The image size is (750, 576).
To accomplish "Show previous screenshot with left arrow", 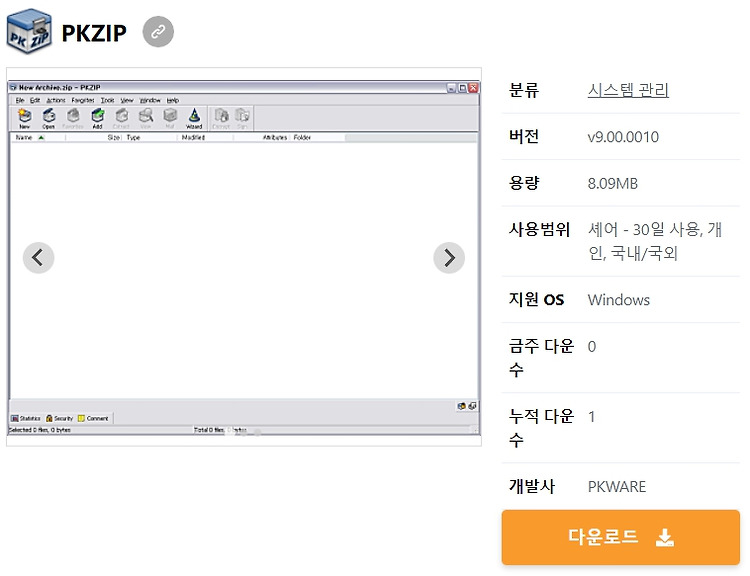I will pos(38,258).
